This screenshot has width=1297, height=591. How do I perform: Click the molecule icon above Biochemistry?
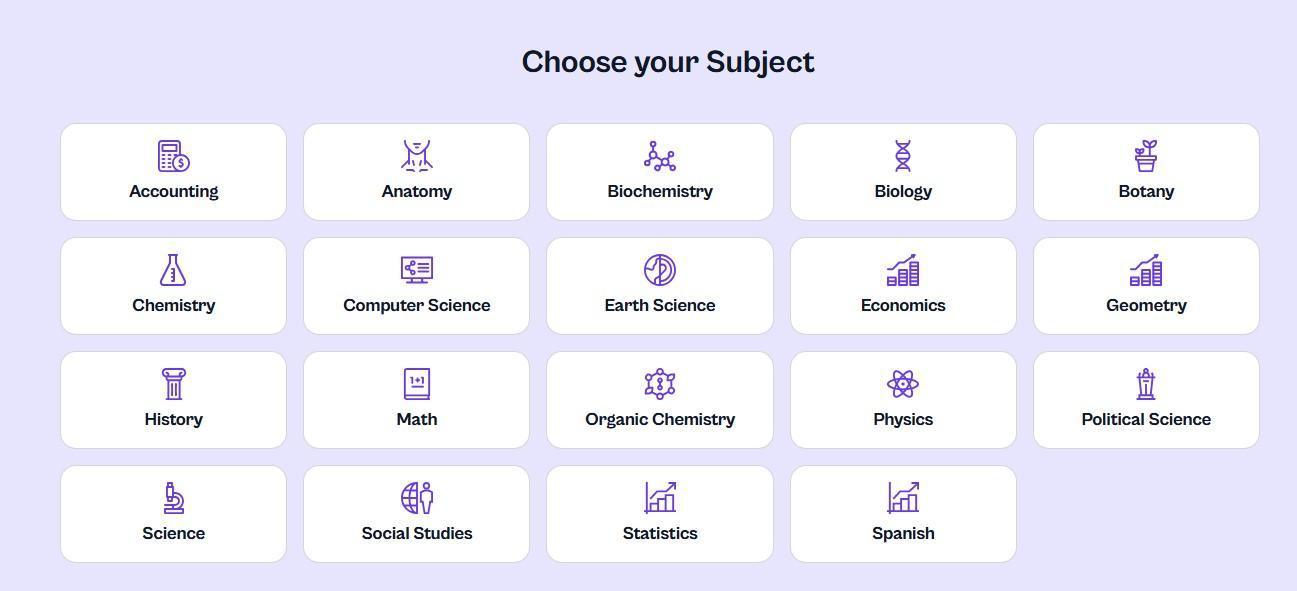659,155
